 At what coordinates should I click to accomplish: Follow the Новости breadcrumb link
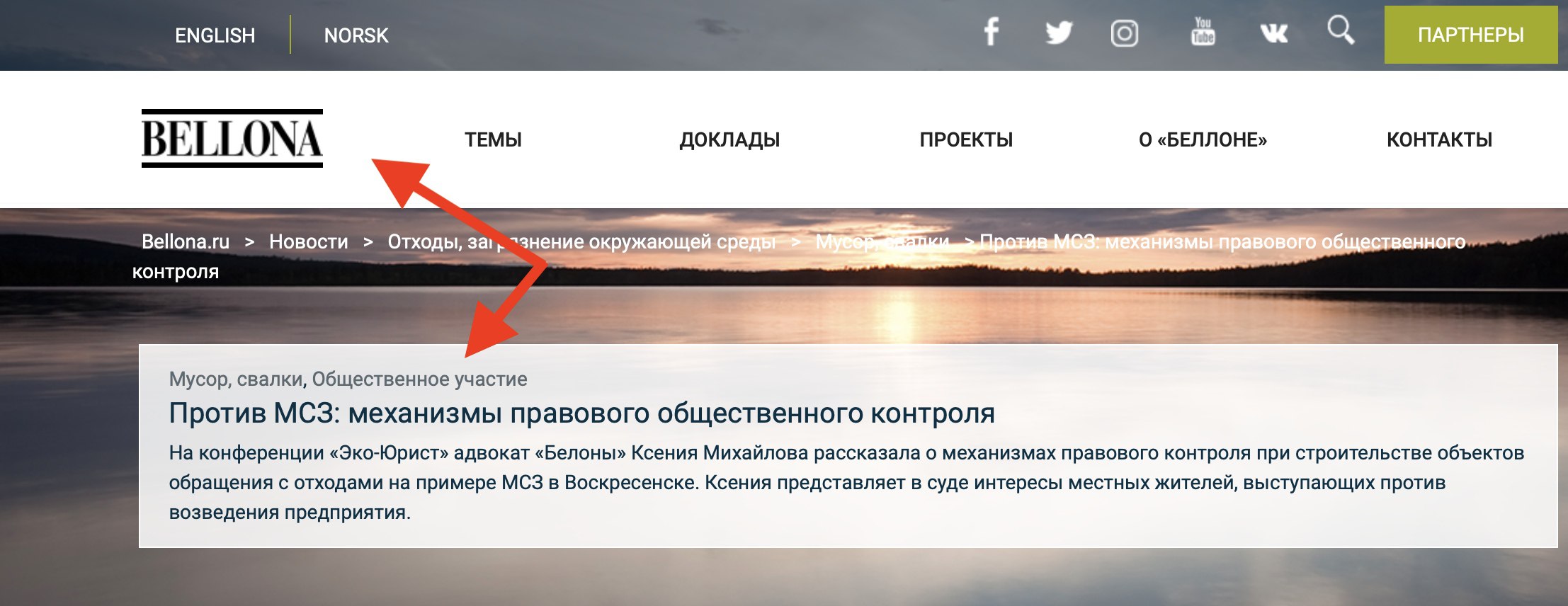point(309,241)
